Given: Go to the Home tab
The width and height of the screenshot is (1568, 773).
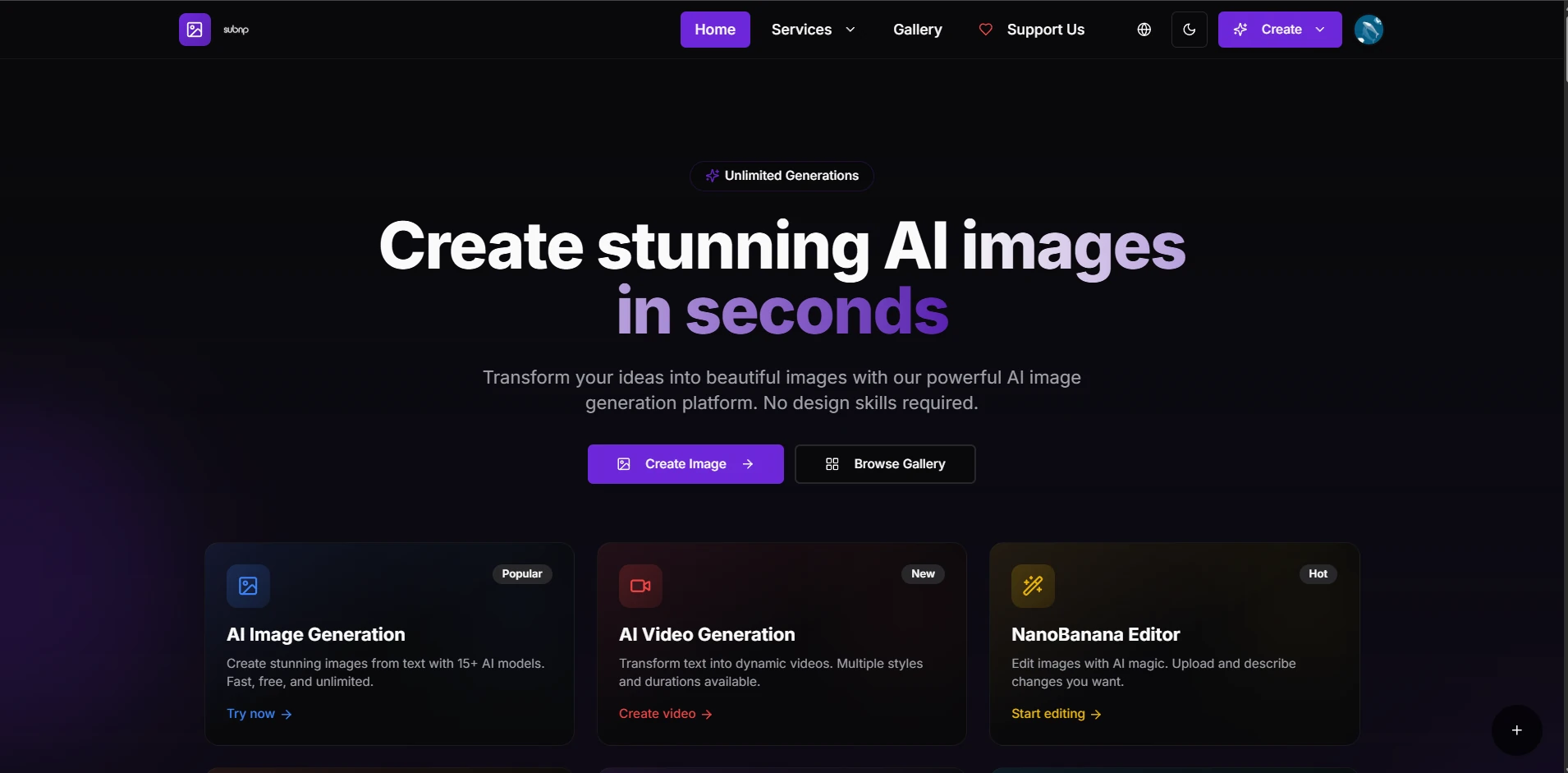Looking at the screenshot, I should point(715,30).
